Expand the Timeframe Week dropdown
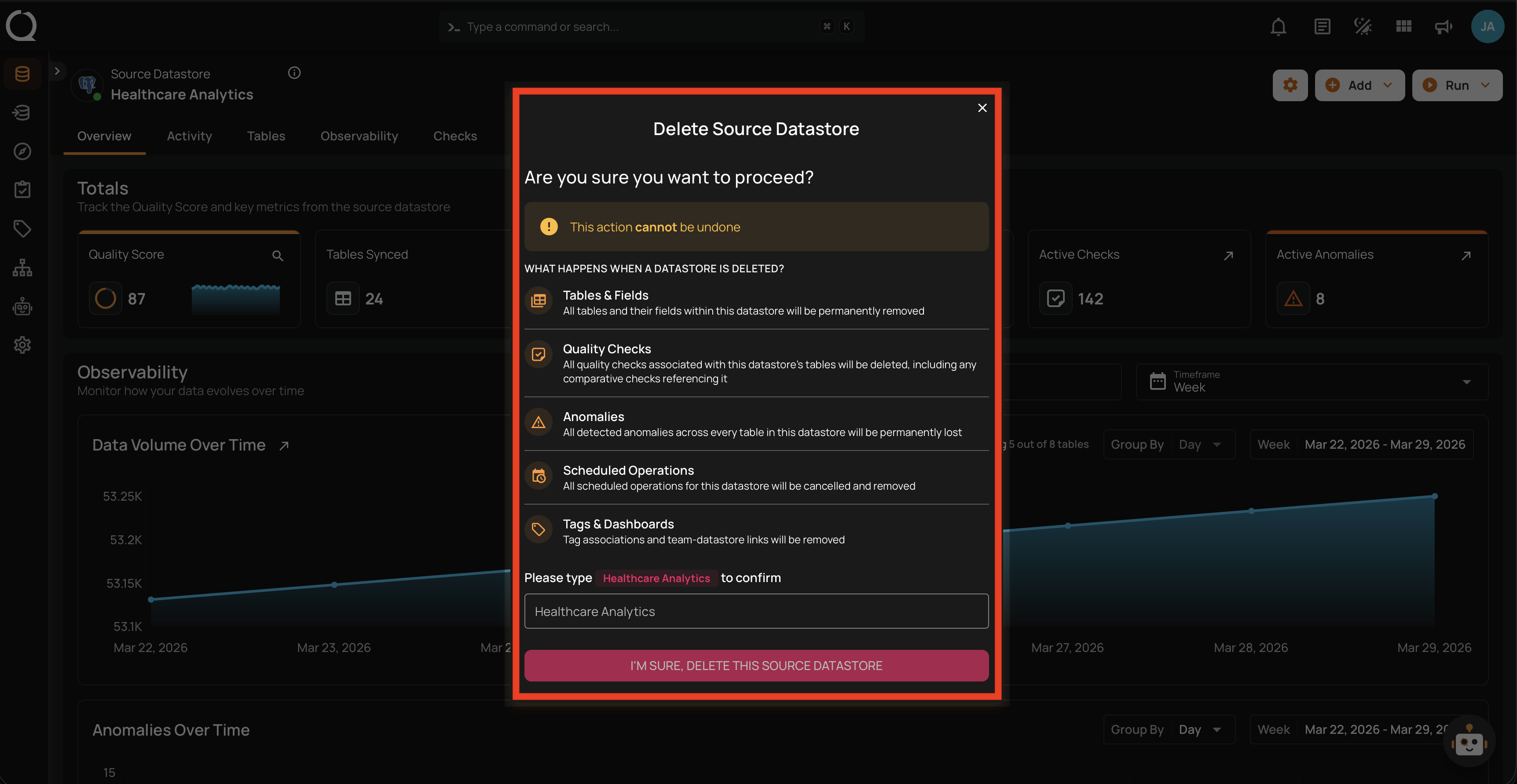The height and width of the screenshot is (784, 1517). coord(1311,382)
